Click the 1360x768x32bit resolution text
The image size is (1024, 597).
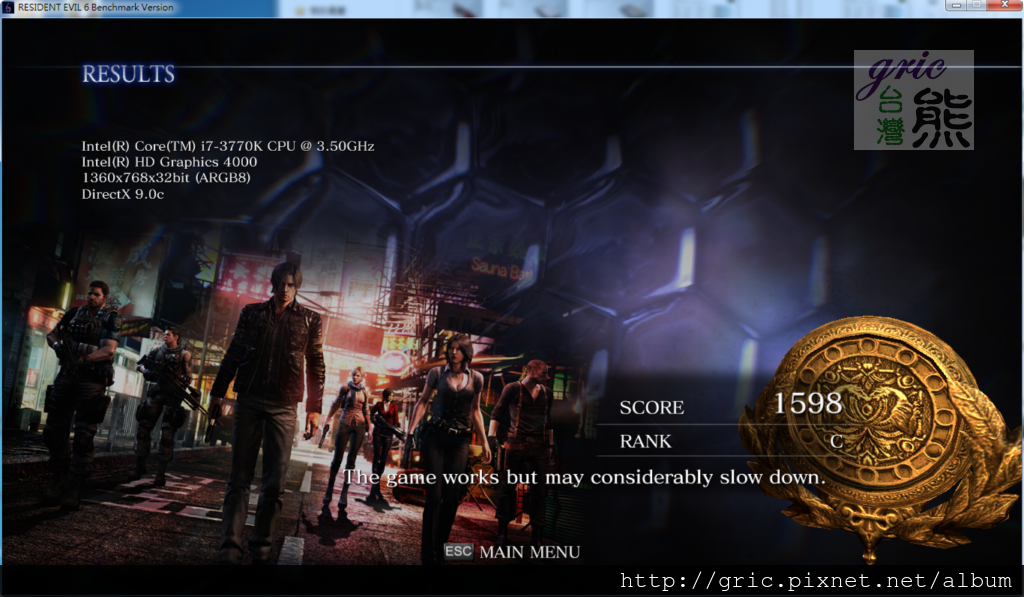pos(166,178)
